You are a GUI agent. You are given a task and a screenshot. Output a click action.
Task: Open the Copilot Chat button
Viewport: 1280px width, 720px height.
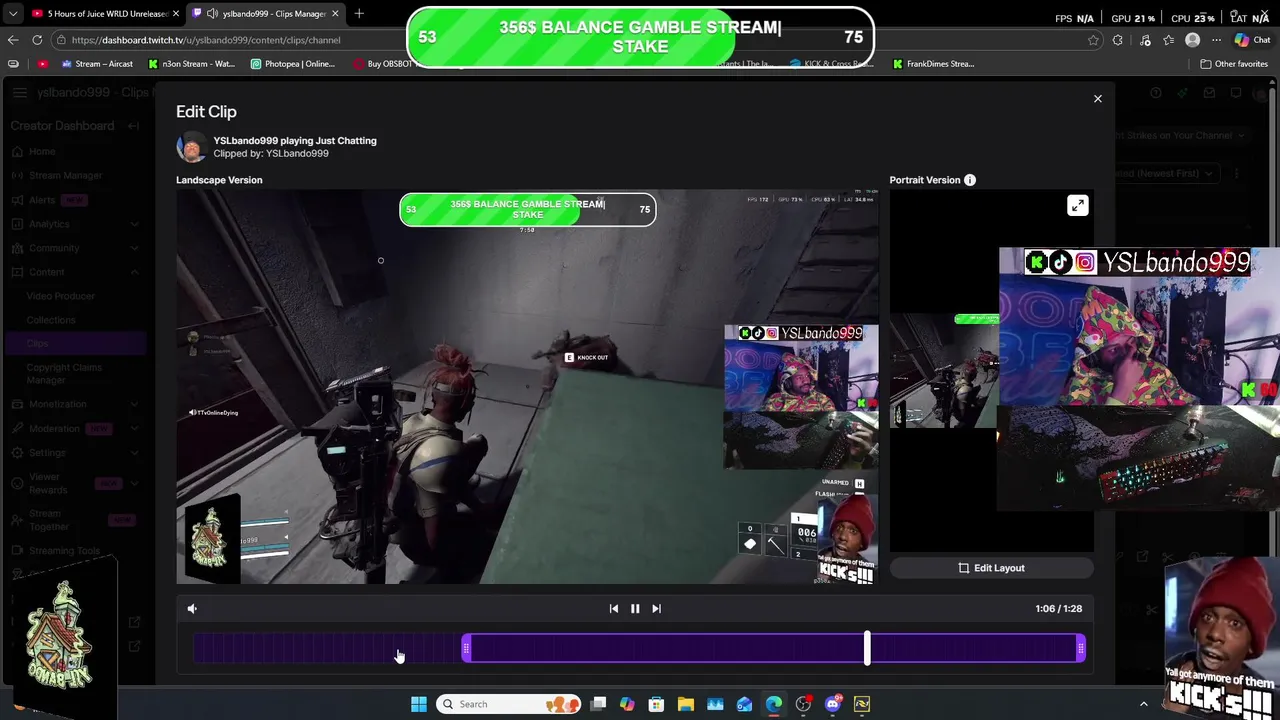pos(1252,40)
